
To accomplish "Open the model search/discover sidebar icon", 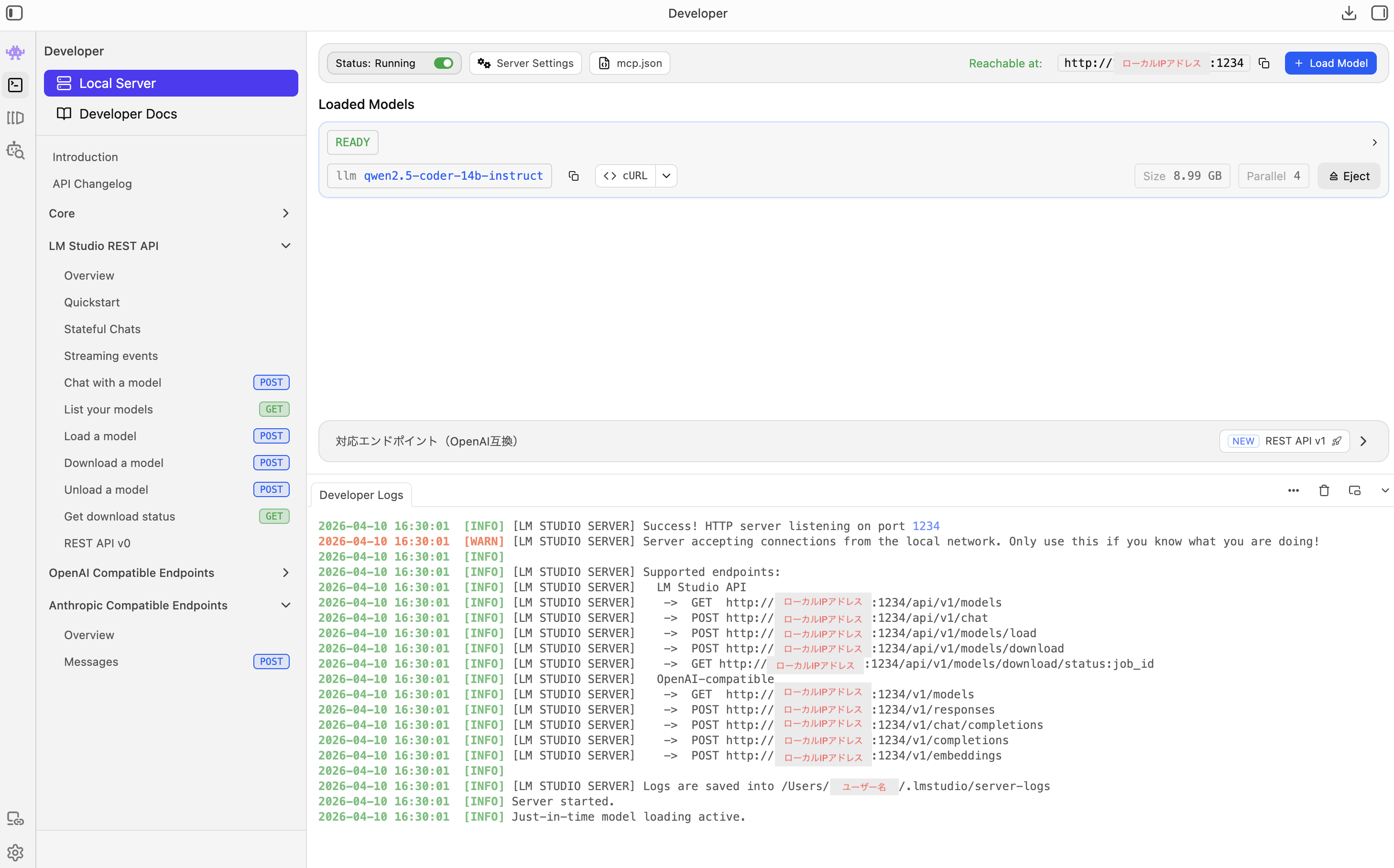I will (x=15, y=151).
